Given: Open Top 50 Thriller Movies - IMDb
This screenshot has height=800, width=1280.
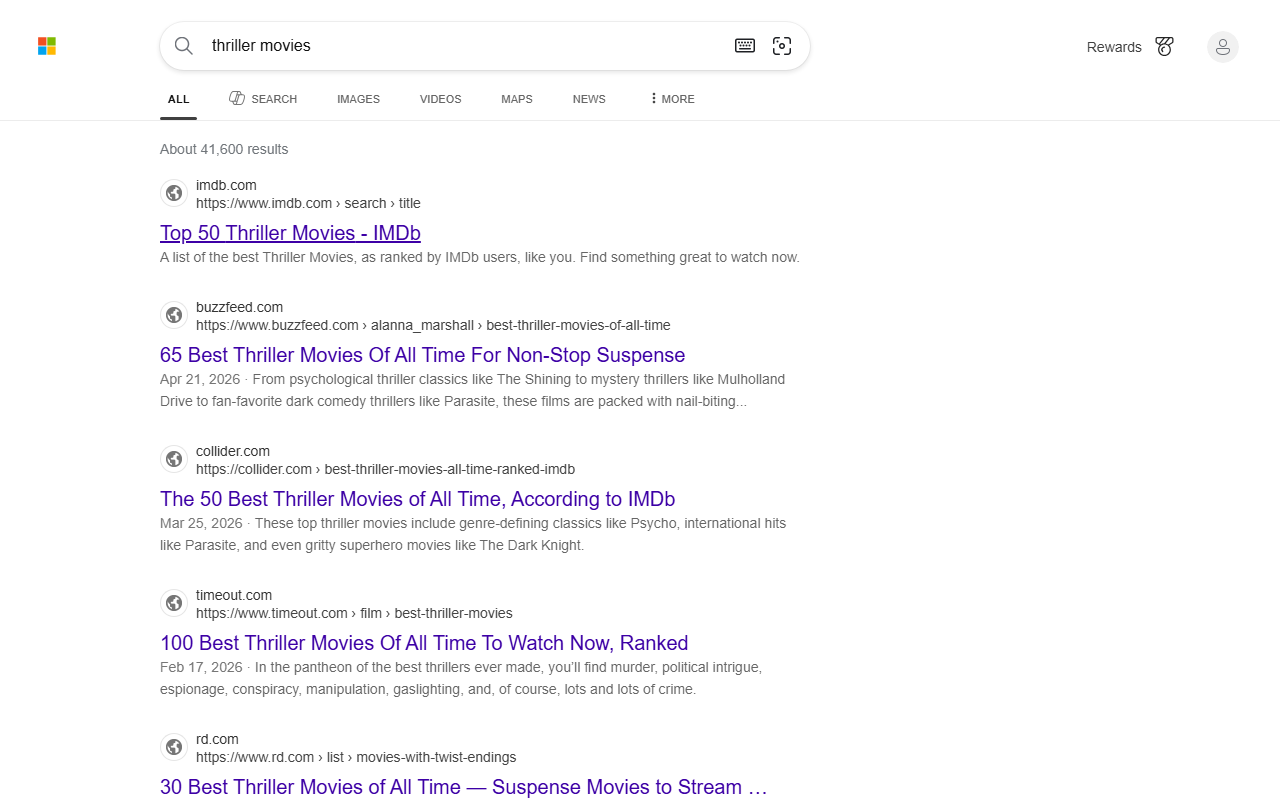Looking at the screenshot, I should point(290,233).
